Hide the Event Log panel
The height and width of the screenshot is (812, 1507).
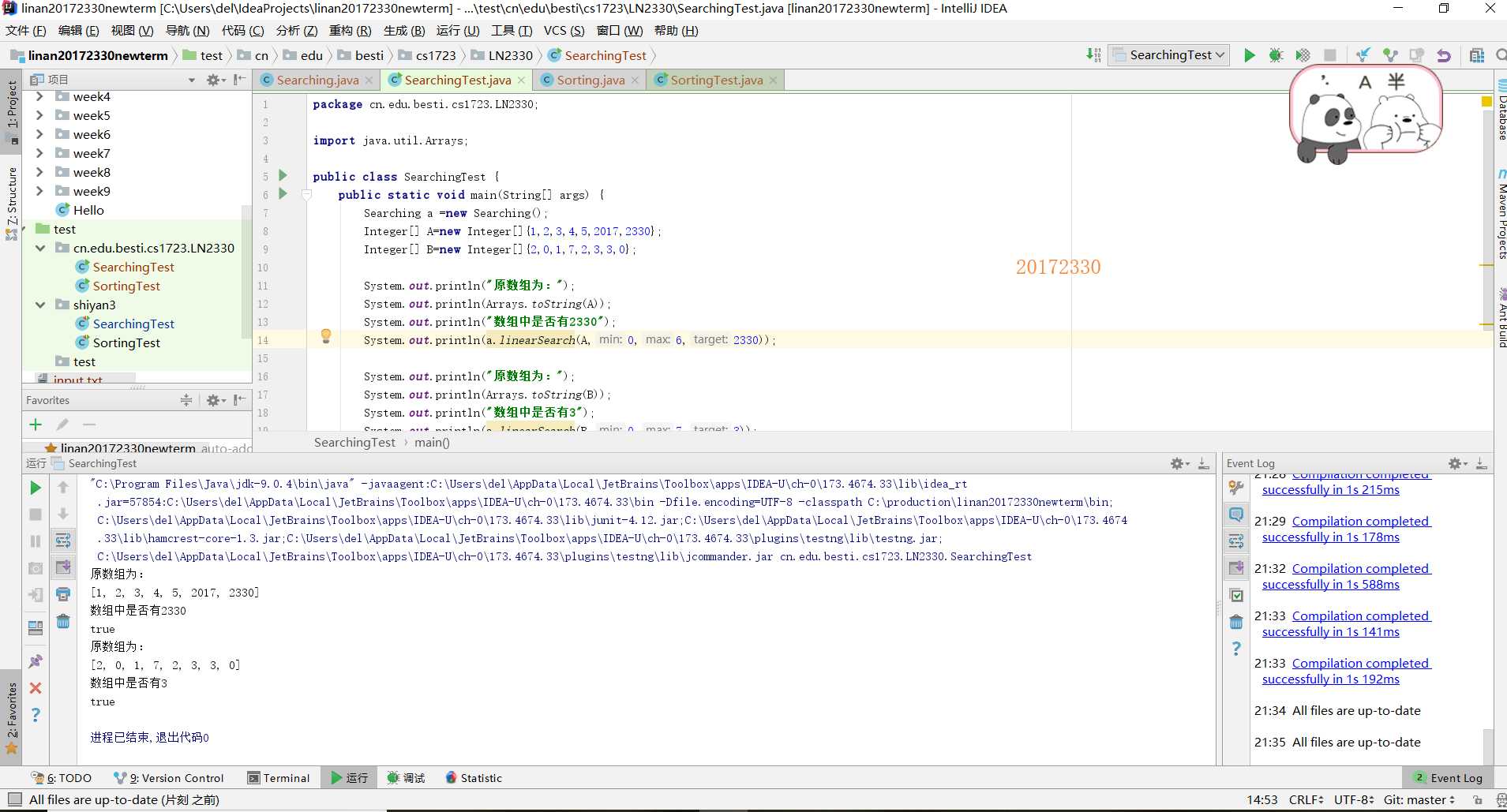1482,463
